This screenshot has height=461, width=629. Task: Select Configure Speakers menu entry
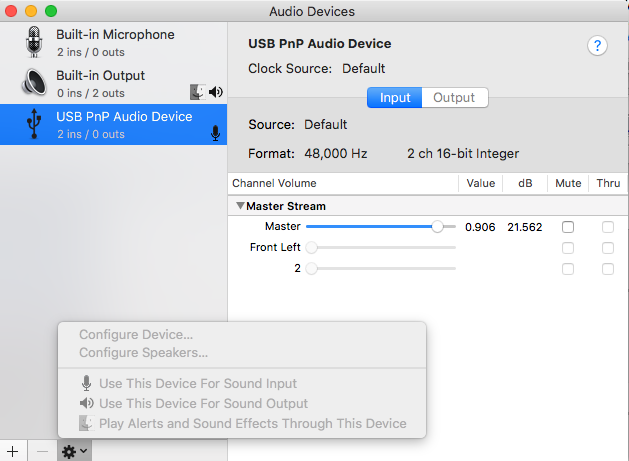pyautogui.click(x=143, y=353)
